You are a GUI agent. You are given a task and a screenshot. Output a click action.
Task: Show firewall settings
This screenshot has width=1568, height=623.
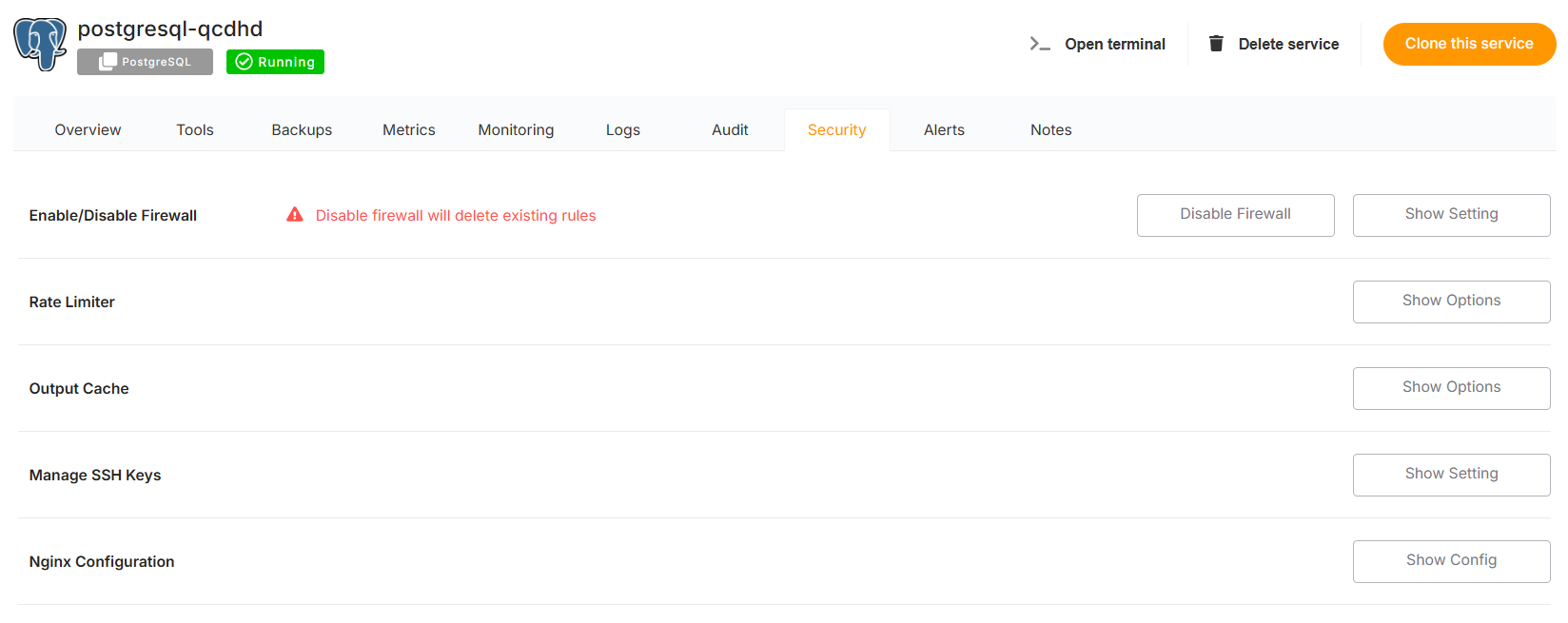[1451, 215]
